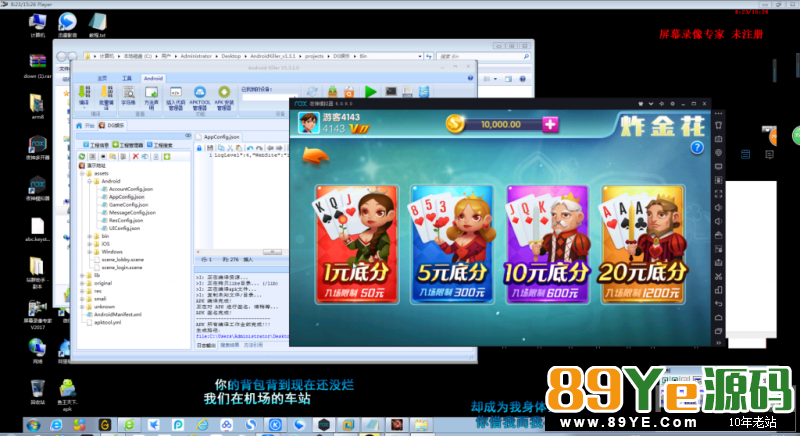
Task: Click the Windows Start button on taskbar
Action: pyautogui.click(x=33, y=424)
